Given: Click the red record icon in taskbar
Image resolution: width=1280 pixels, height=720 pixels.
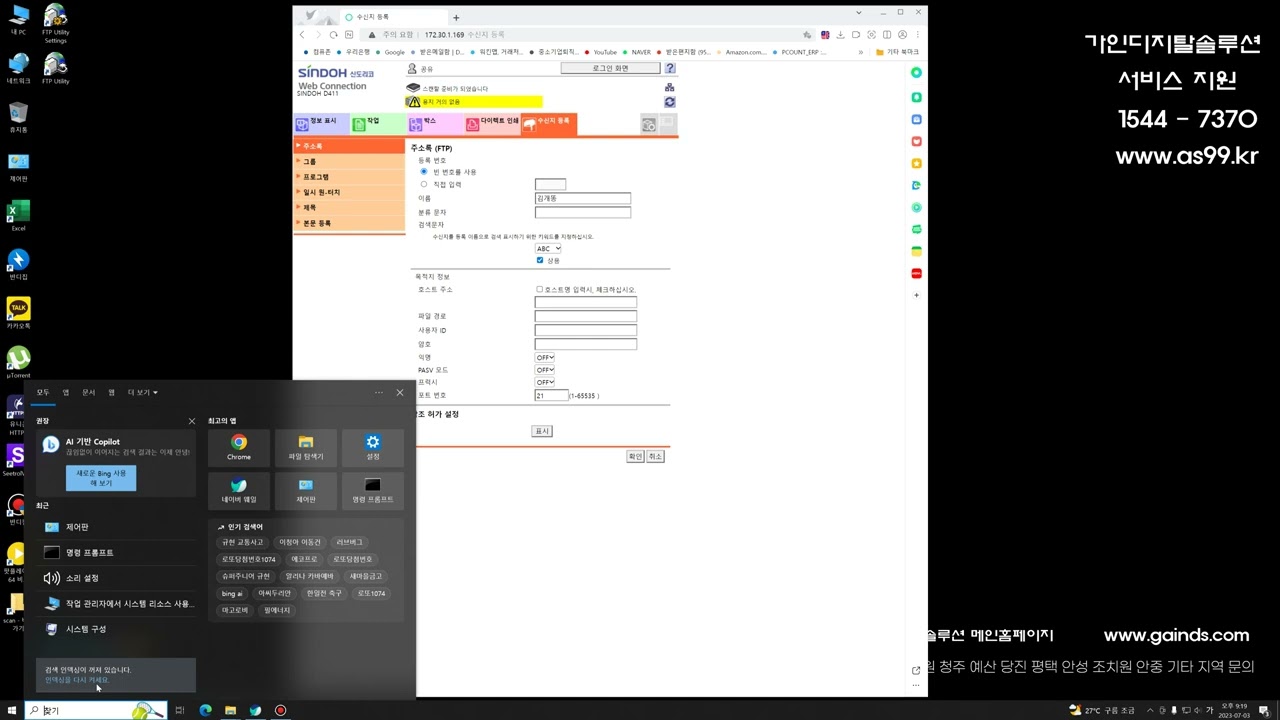Looking at the screenshot, I should coord(280,710).
